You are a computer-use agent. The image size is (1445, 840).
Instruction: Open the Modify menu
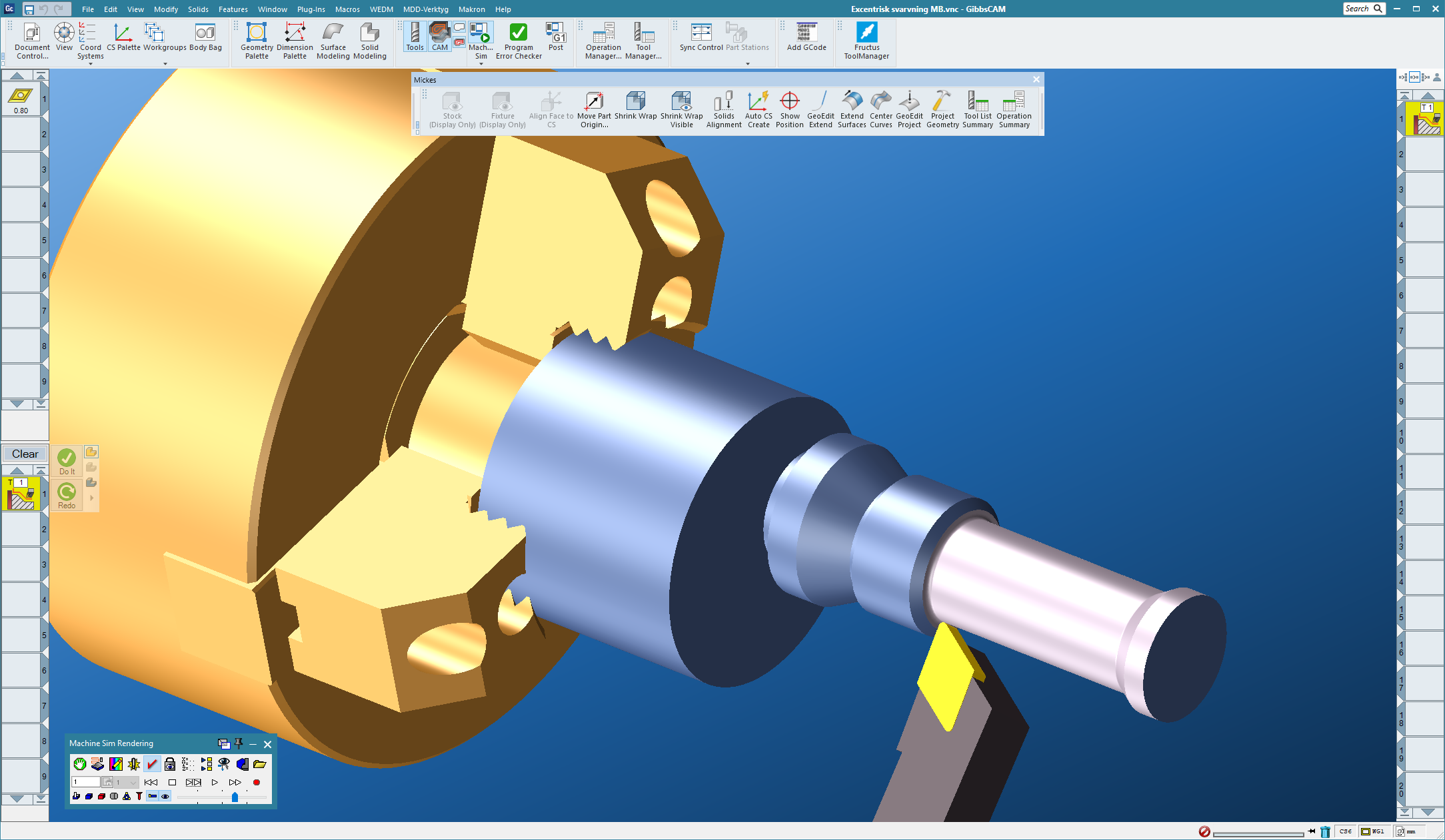[166, 9]
